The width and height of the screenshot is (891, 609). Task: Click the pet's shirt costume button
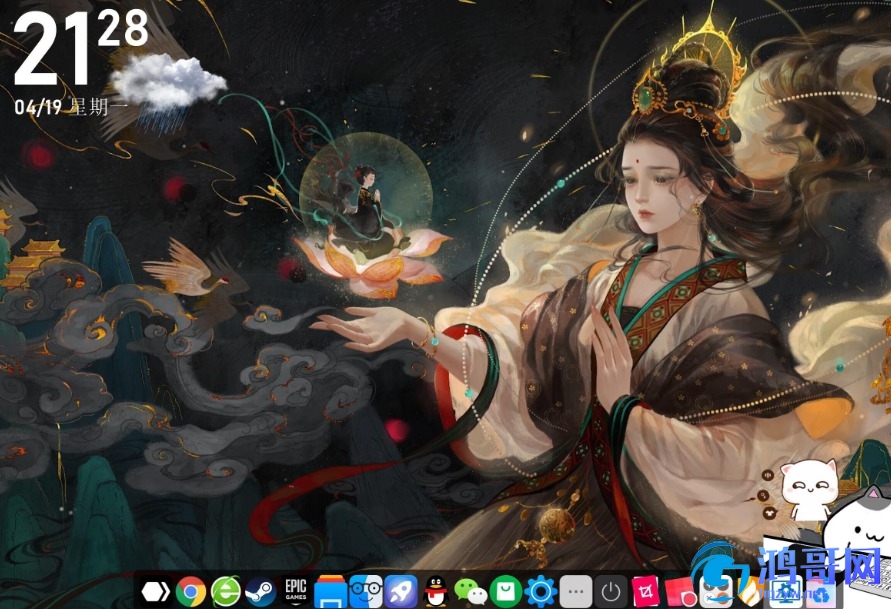(770, 514)
